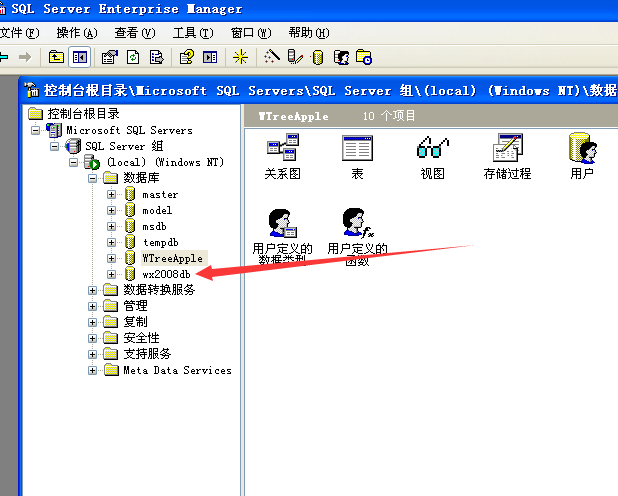Click the New database cylinder icon
618x496 pixels.
318,57
